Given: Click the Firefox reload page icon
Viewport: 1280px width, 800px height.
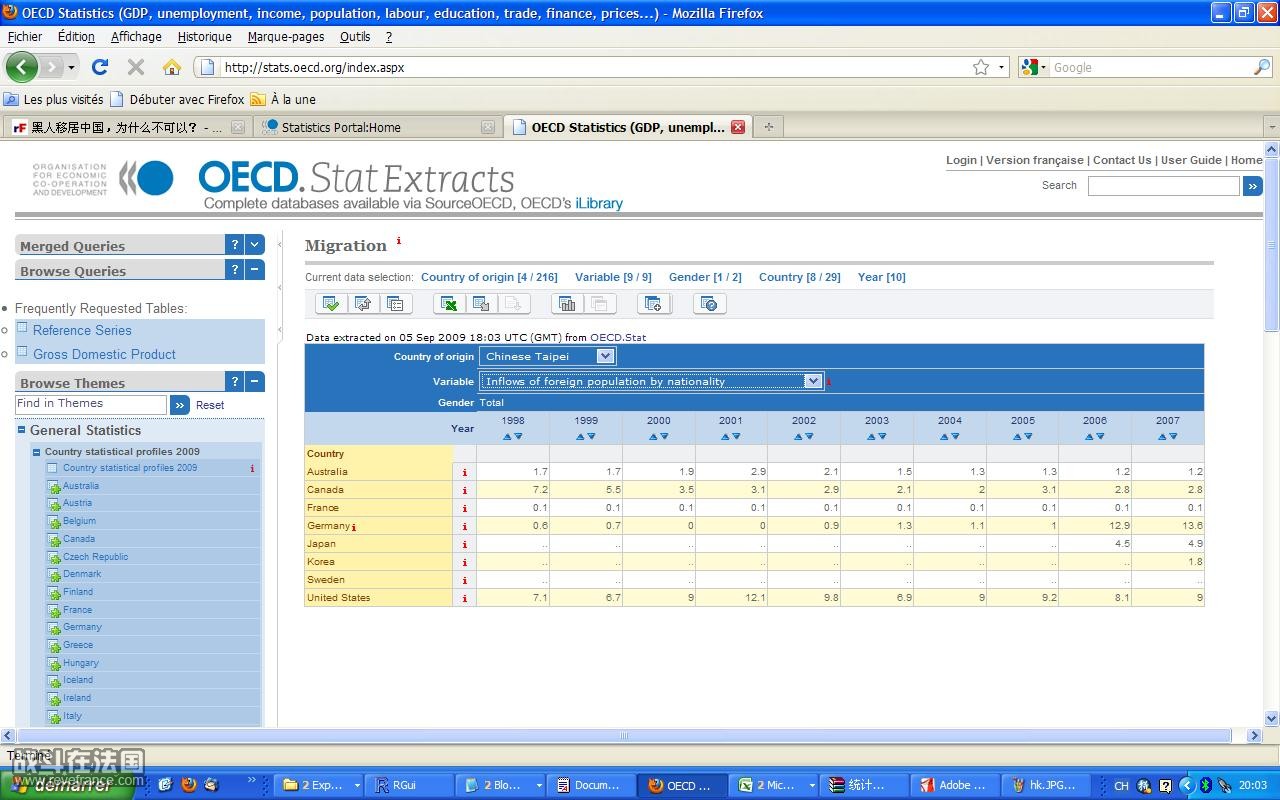Looking at the screenshot, I should (x=99, y=67).
